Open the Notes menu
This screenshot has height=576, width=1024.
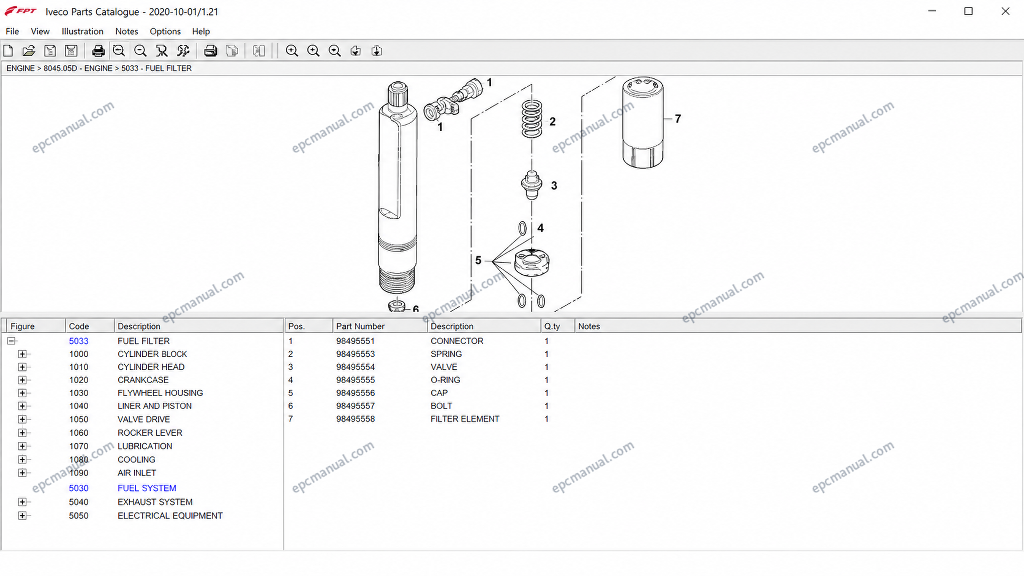coord(127,31)
